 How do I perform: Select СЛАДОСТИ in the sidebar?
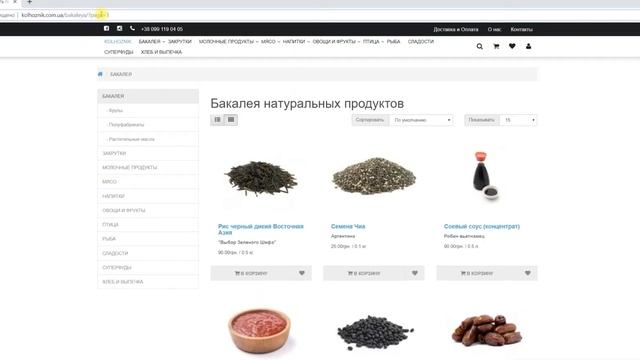coord(148,253)
